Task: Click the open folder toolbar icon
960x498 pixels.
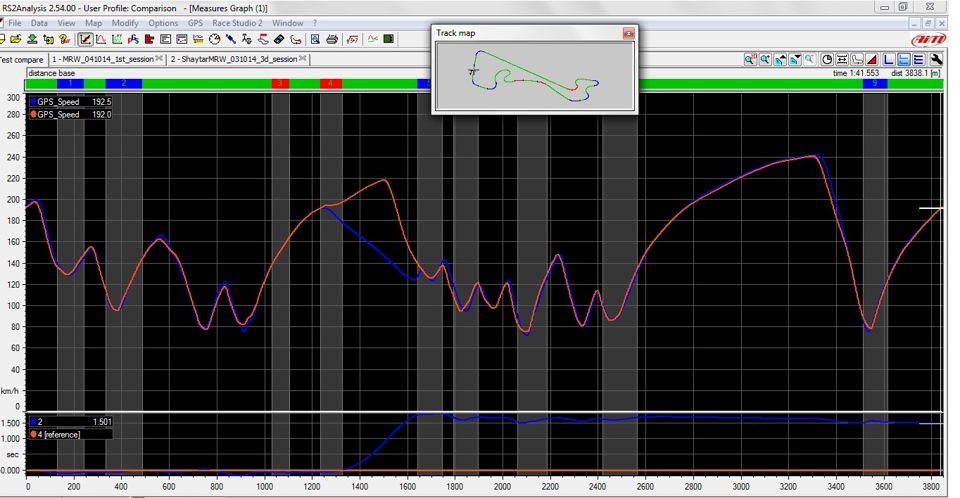Action: pyautogui.click(x=15, y=39)
